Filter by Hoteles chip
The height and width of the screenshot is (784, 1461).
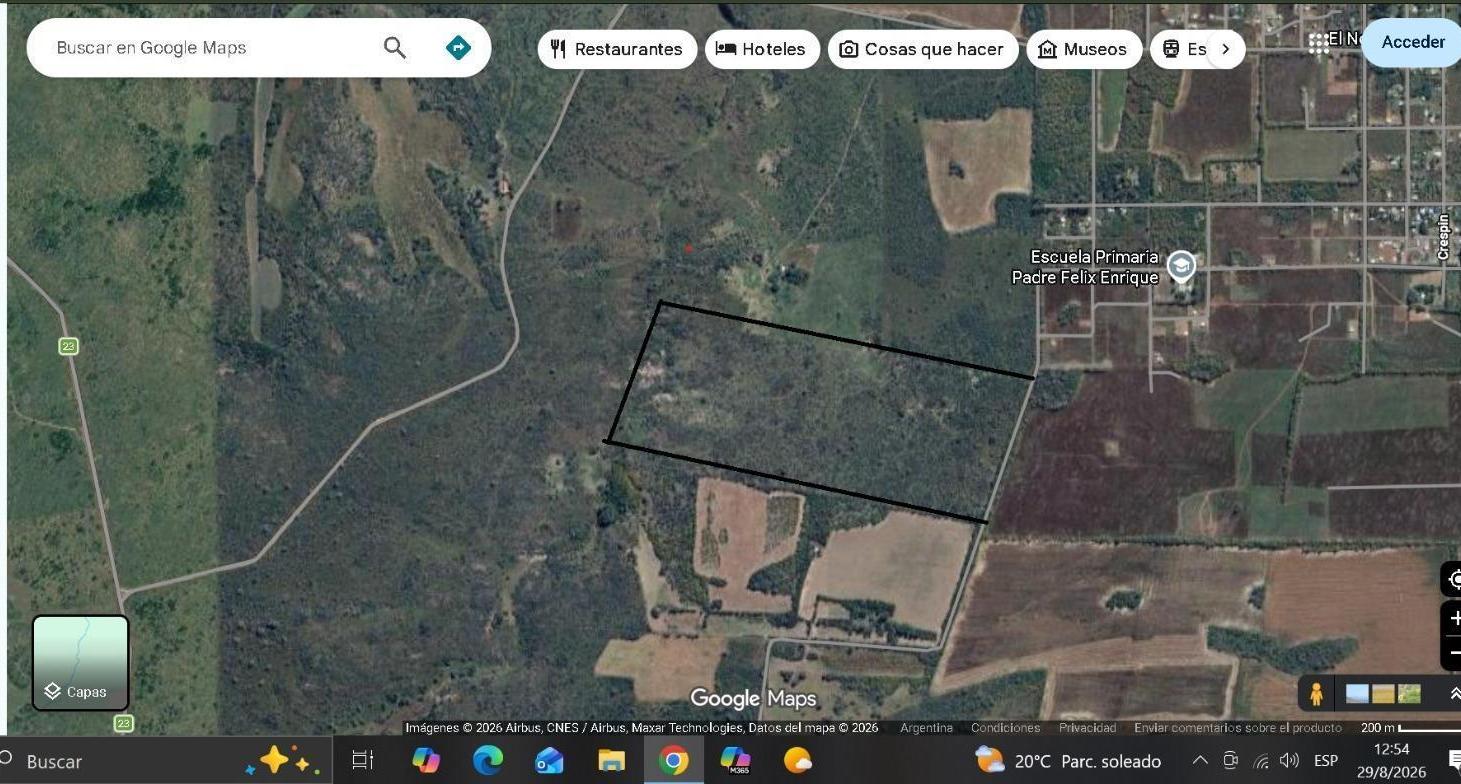762,49
